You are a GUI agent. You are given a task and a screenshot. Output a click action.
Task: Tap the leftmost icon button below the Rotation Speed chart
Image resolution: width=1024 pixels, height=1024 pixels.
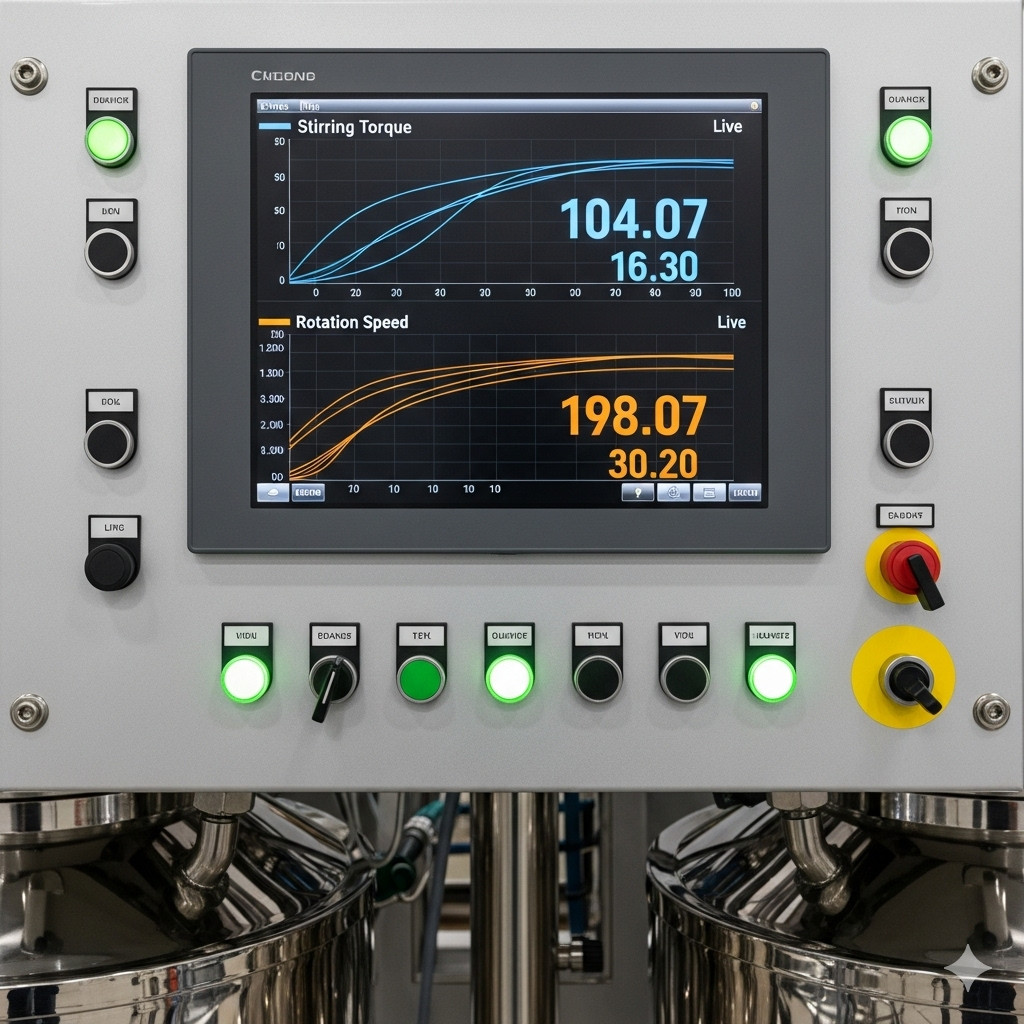point(272,492)
